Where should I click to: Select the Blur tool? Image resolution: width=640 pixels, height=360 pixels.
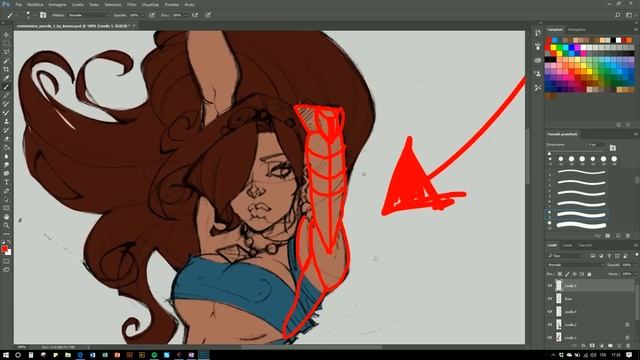[x=6, y=156]
